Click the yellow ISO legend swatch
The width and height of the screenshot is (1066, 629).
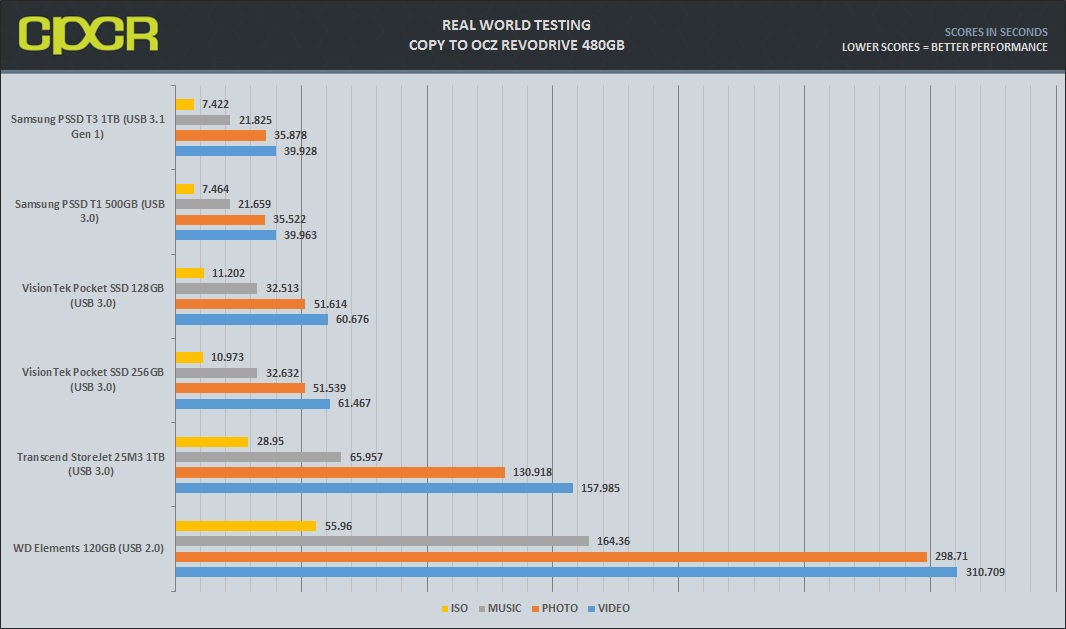[x=445, y=609]
